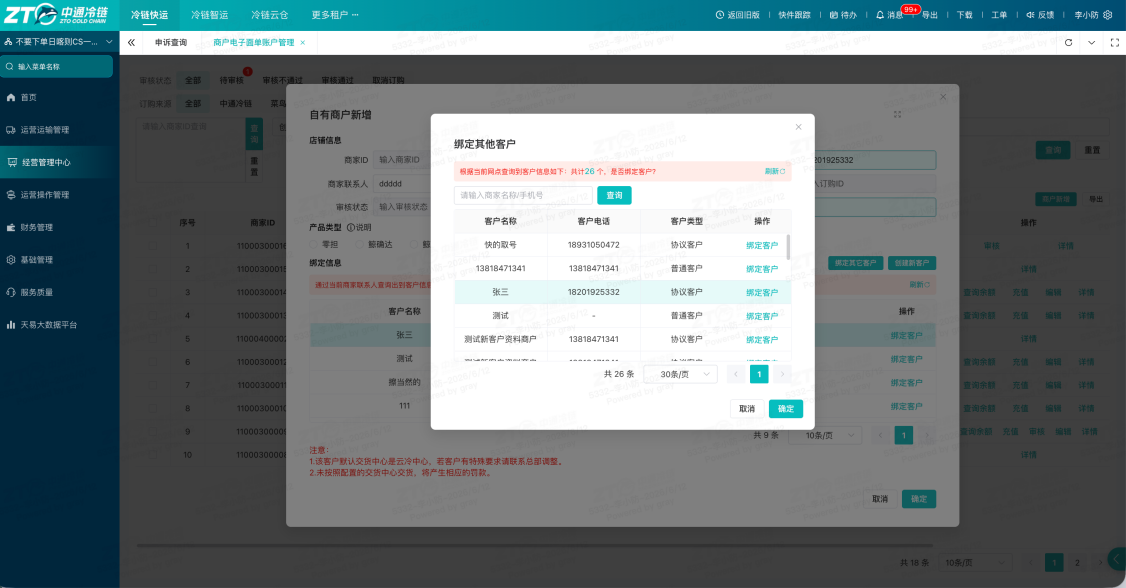
Task: Switch to 申诉查询 tab
Action: [171, 42]
